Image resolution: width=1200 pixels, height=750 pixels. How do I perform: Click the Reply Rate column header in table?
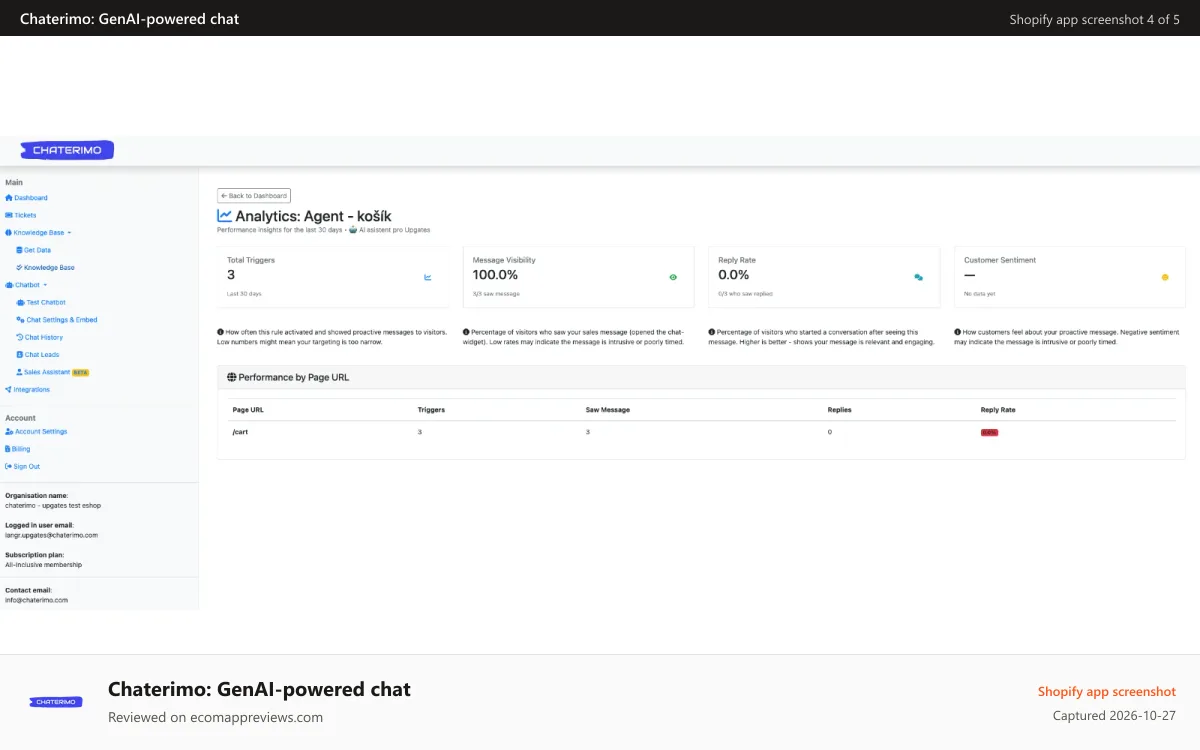click(x=998, y=410)
